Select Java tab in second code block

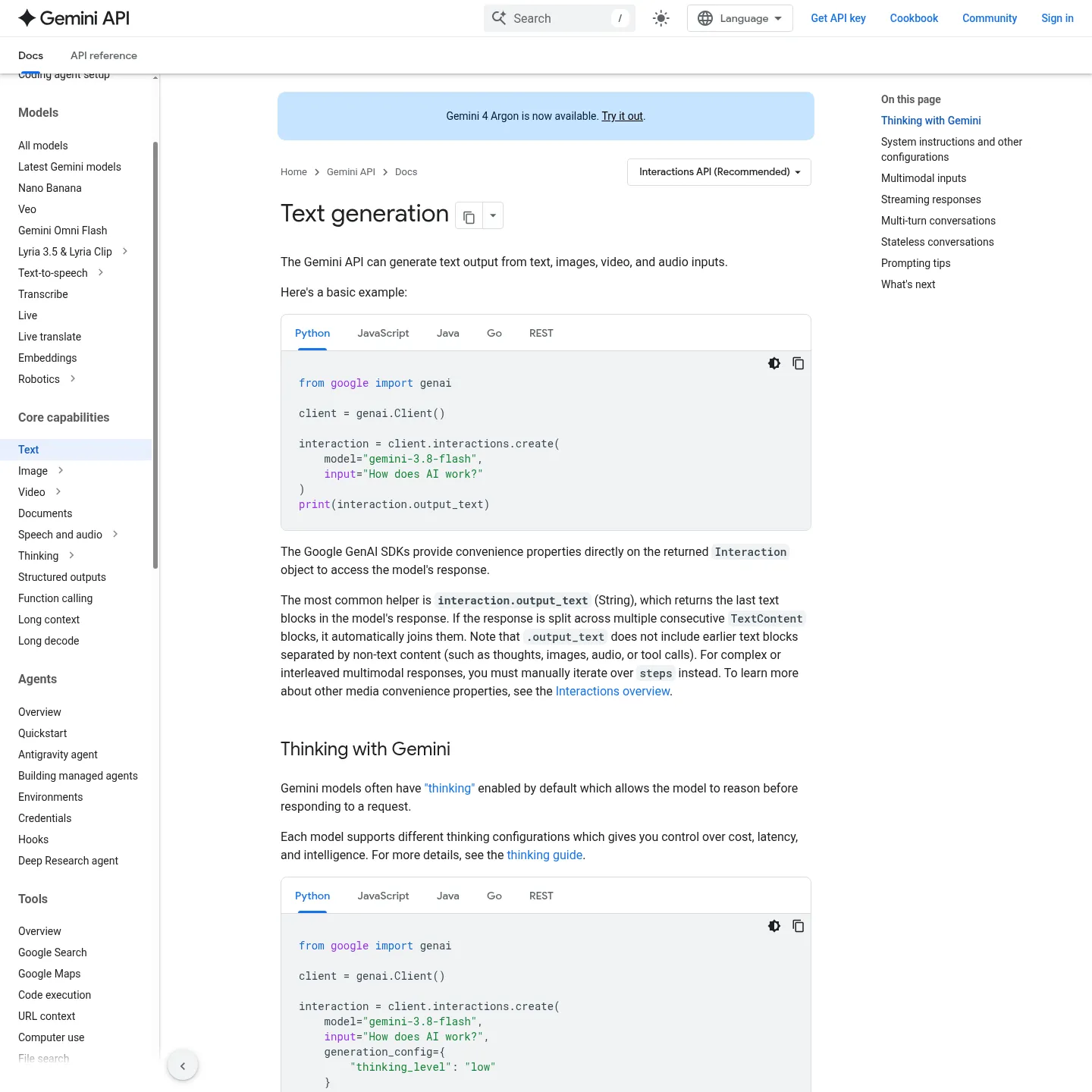[x=448, y=896]
